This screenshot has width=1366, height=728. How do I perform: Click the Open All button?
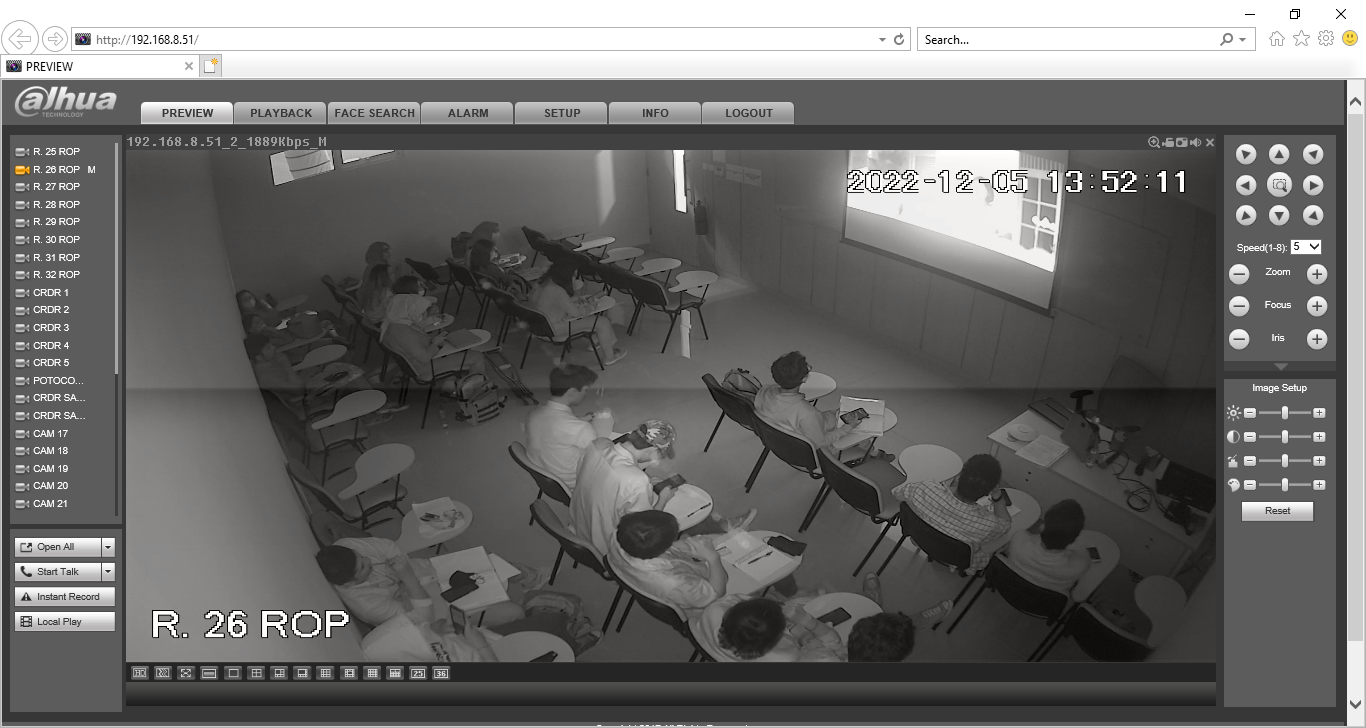[58, 547]
